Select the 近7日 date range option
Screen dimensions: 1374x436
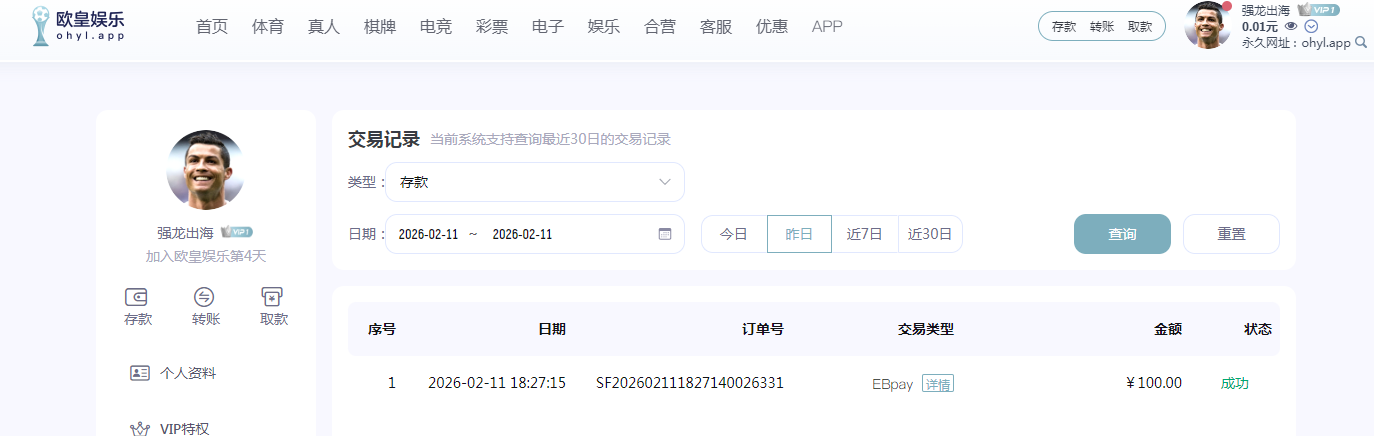864,234
